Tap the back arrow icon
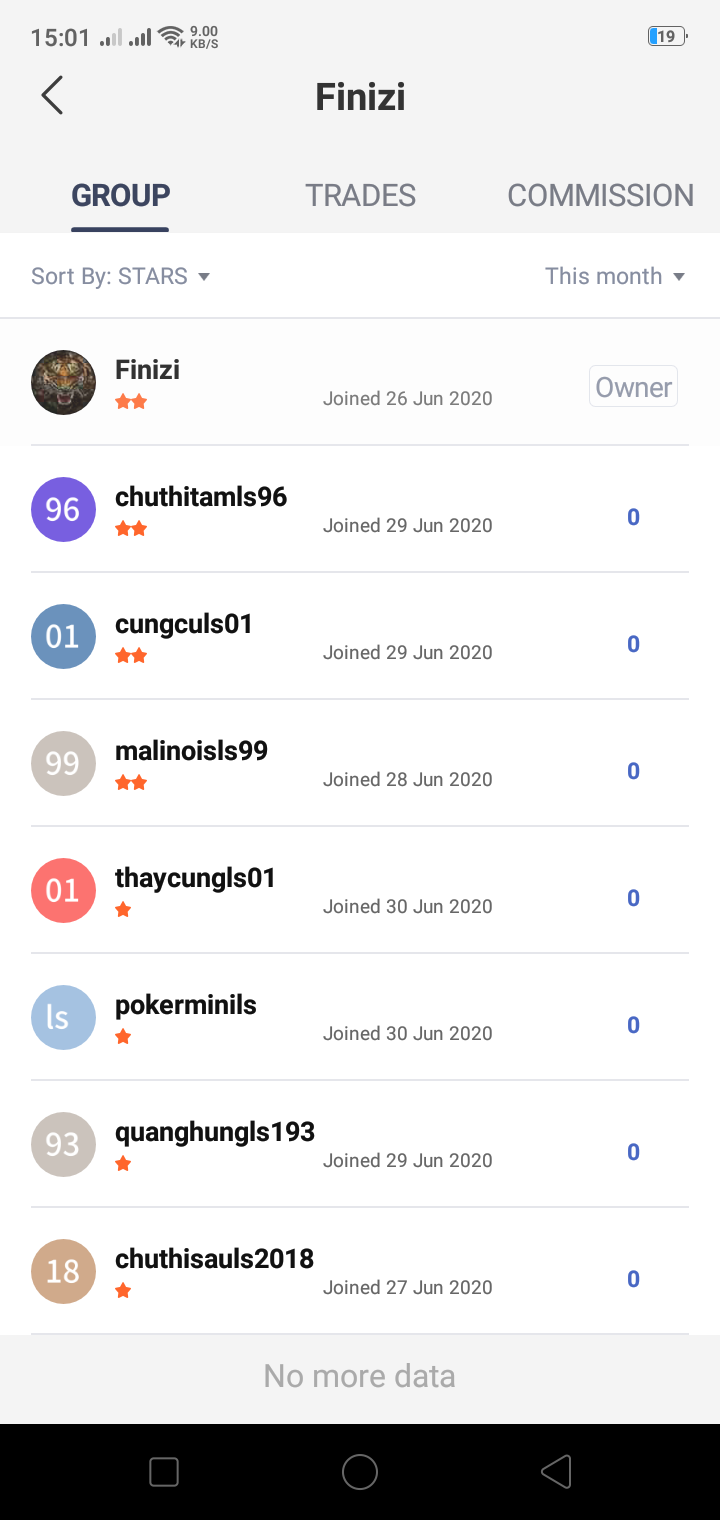 click(x=52, y=96)
